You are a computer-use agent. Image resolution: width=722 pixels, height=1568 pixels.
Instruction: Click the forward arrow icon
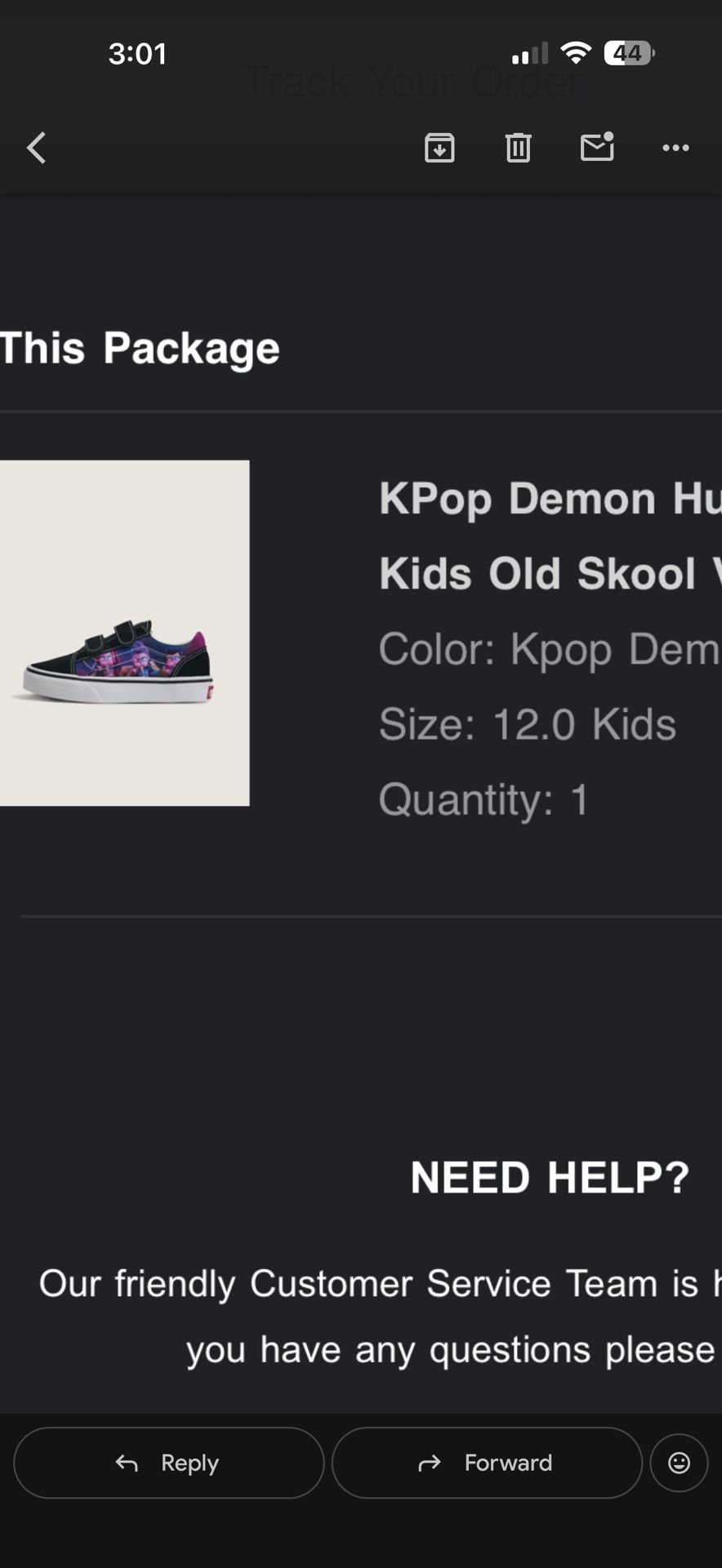(429, 1463)
